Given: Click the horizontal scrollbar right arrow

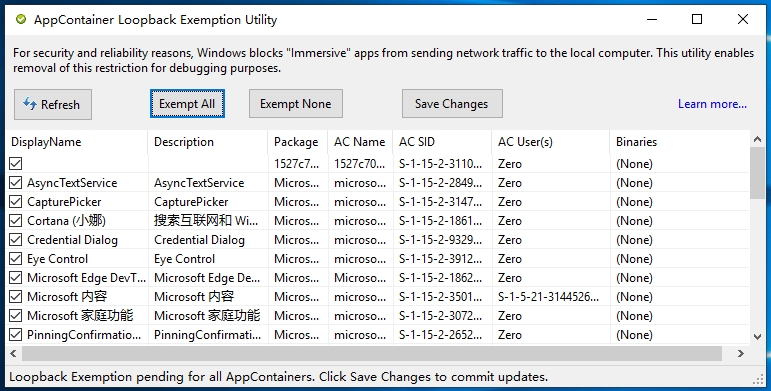Looking at the screenshot, I should point(741,353).
